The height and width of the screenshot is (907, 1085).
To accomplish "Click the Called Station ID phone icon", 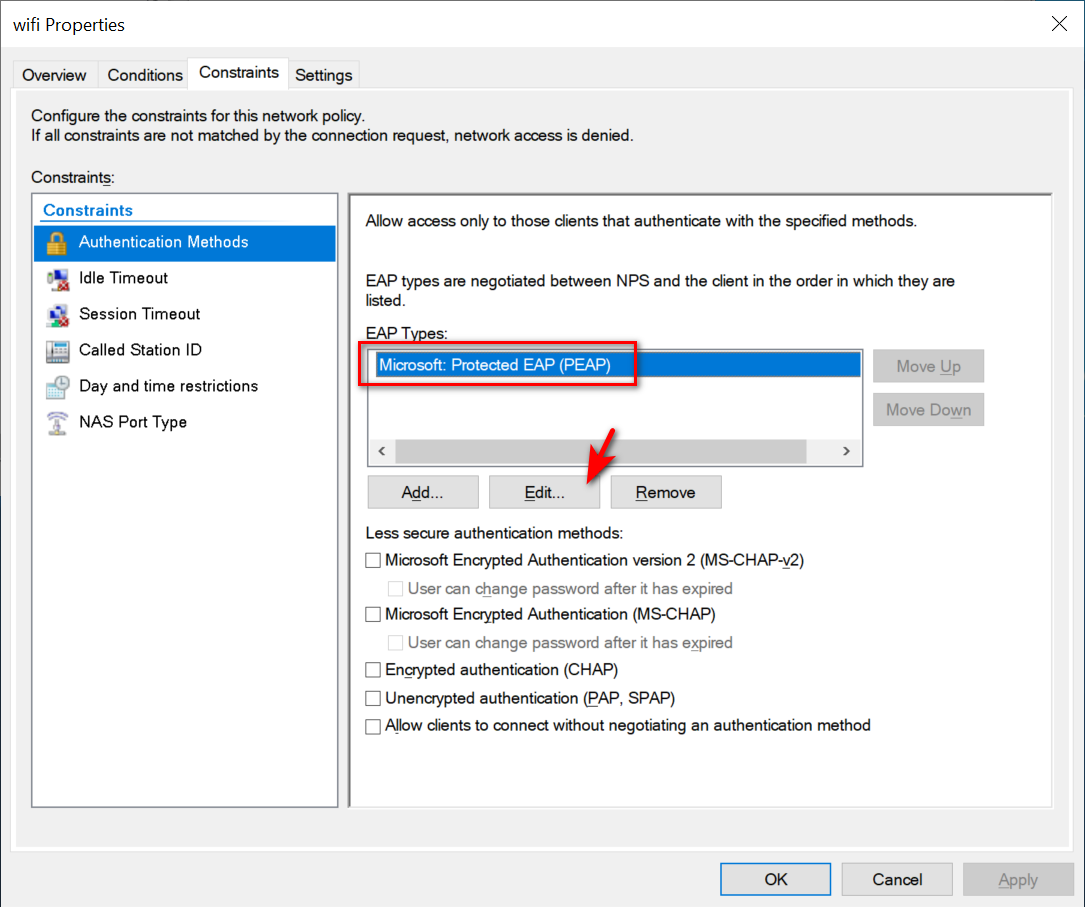I will coord(57,351).
